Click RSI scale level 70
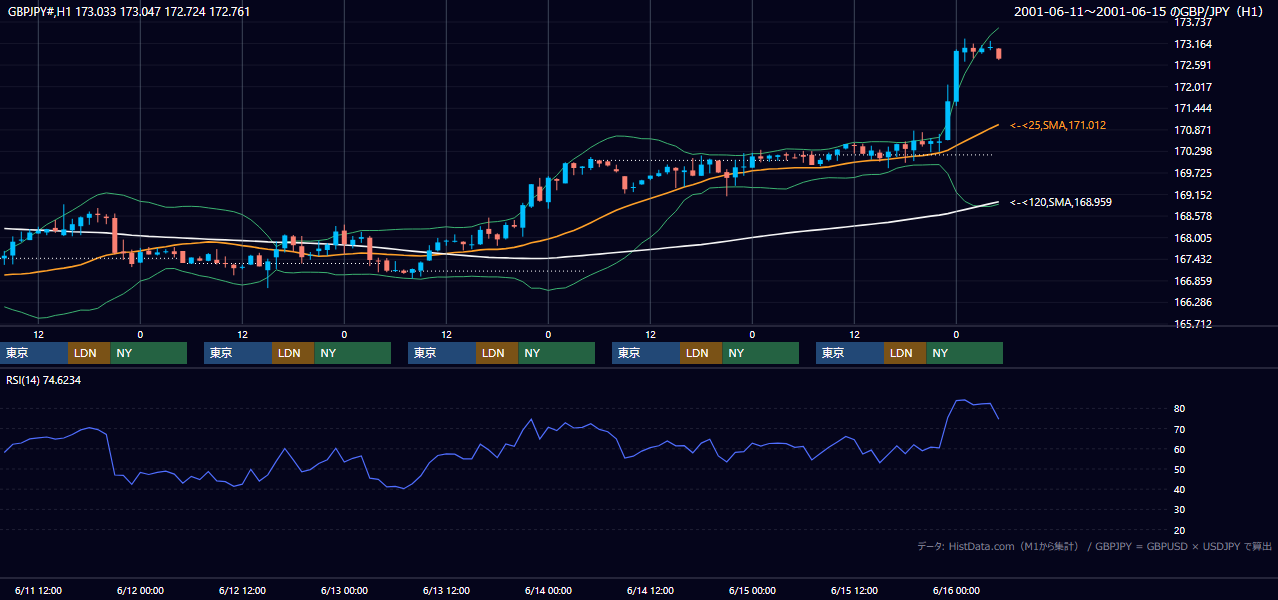 click(1179, 429)
